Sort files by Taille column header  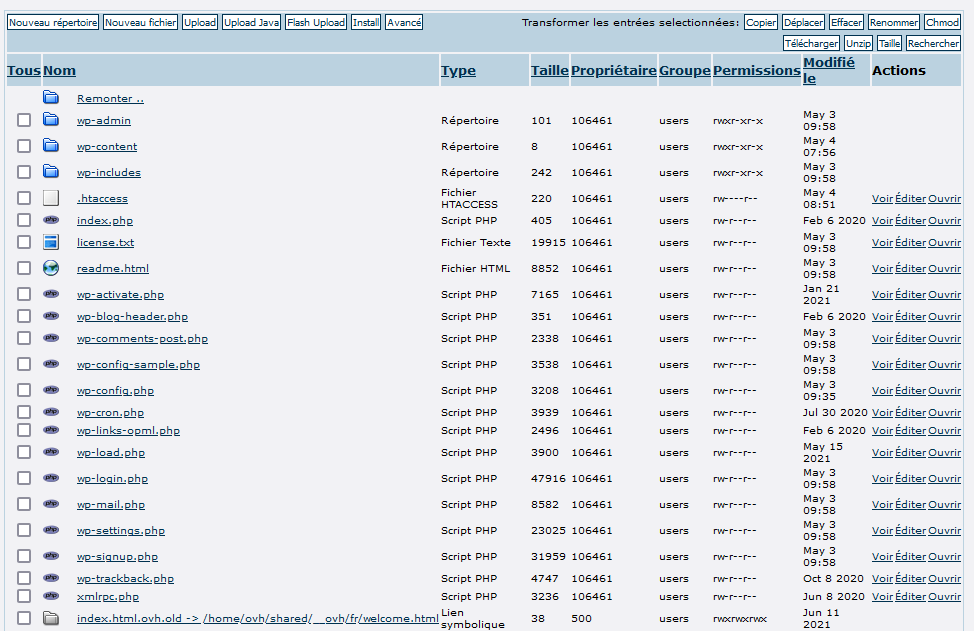[549, 70]
